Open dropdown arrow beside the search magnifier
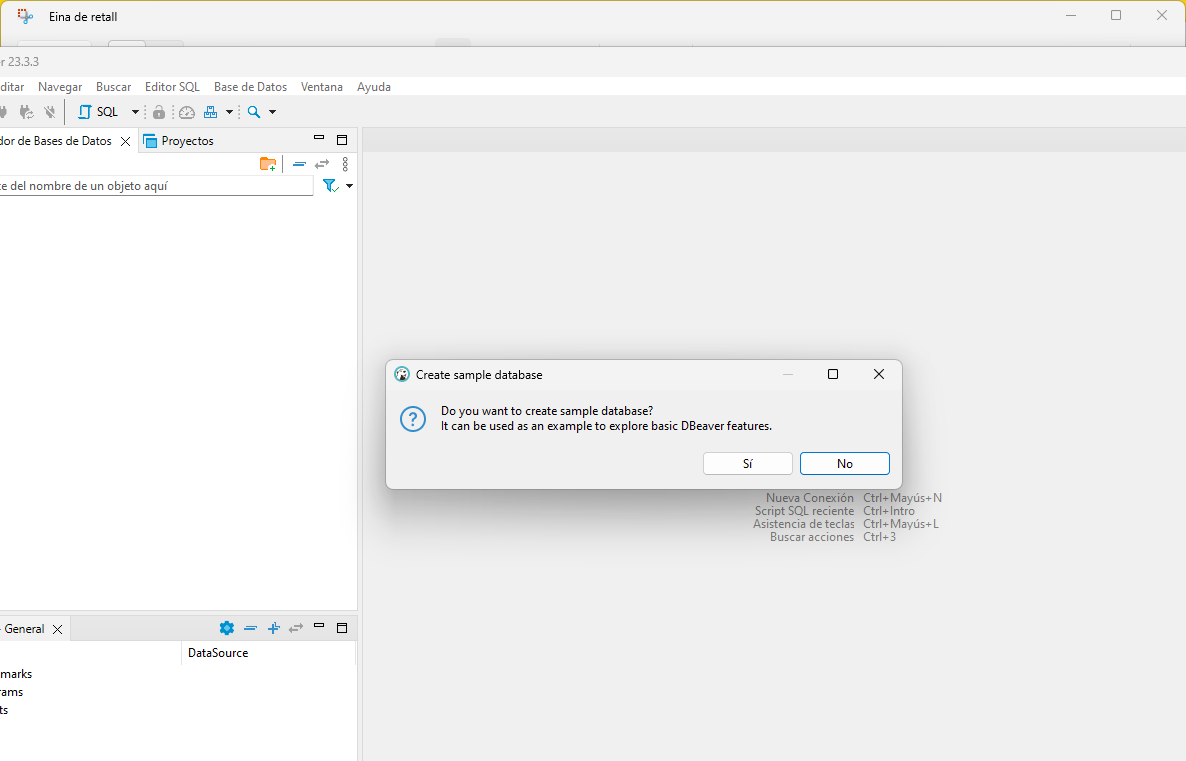Viewport: 1186px width, 761px height. [272, 112]
